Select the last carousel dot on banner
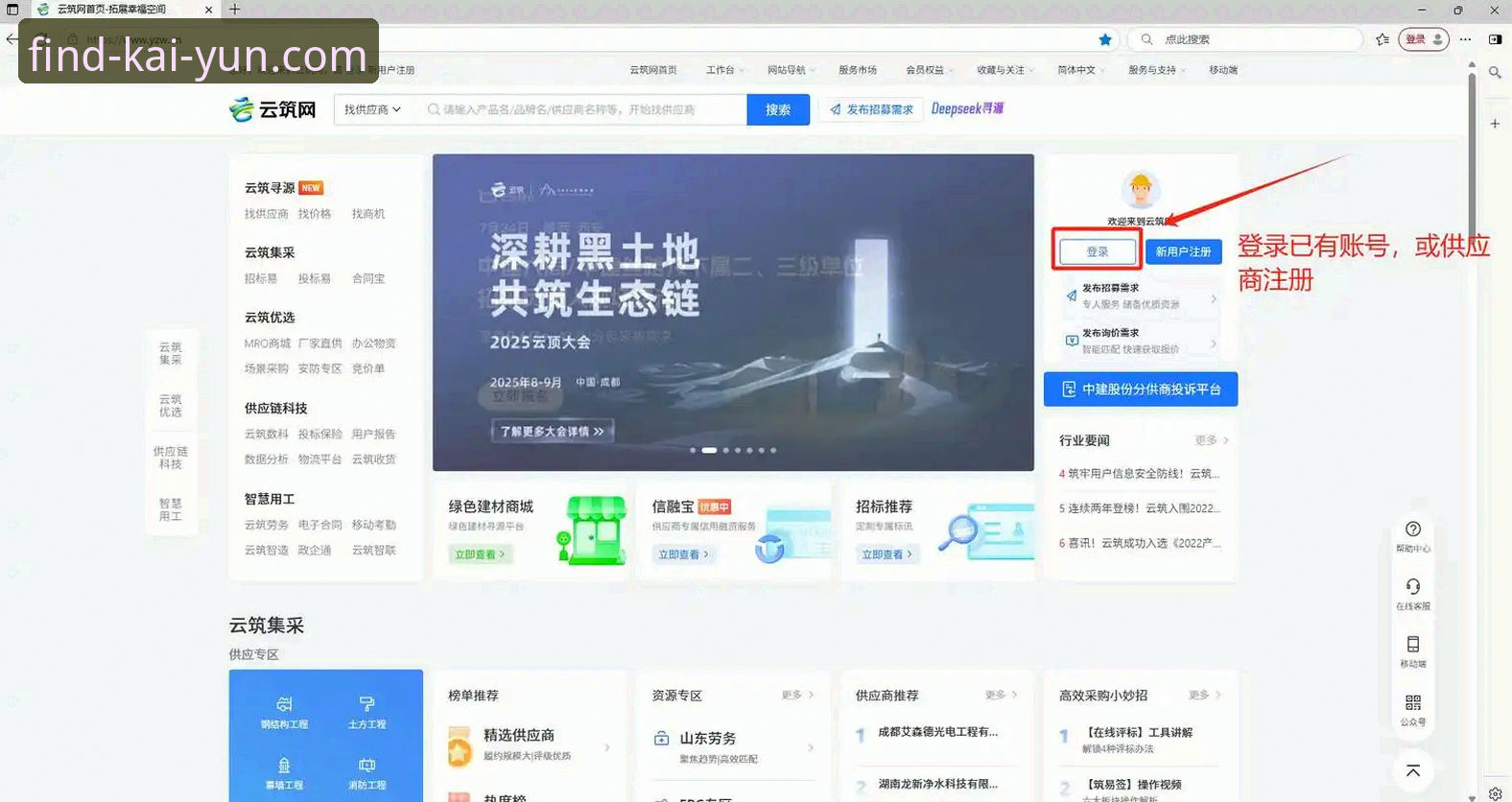 click(x=773, y=450)
